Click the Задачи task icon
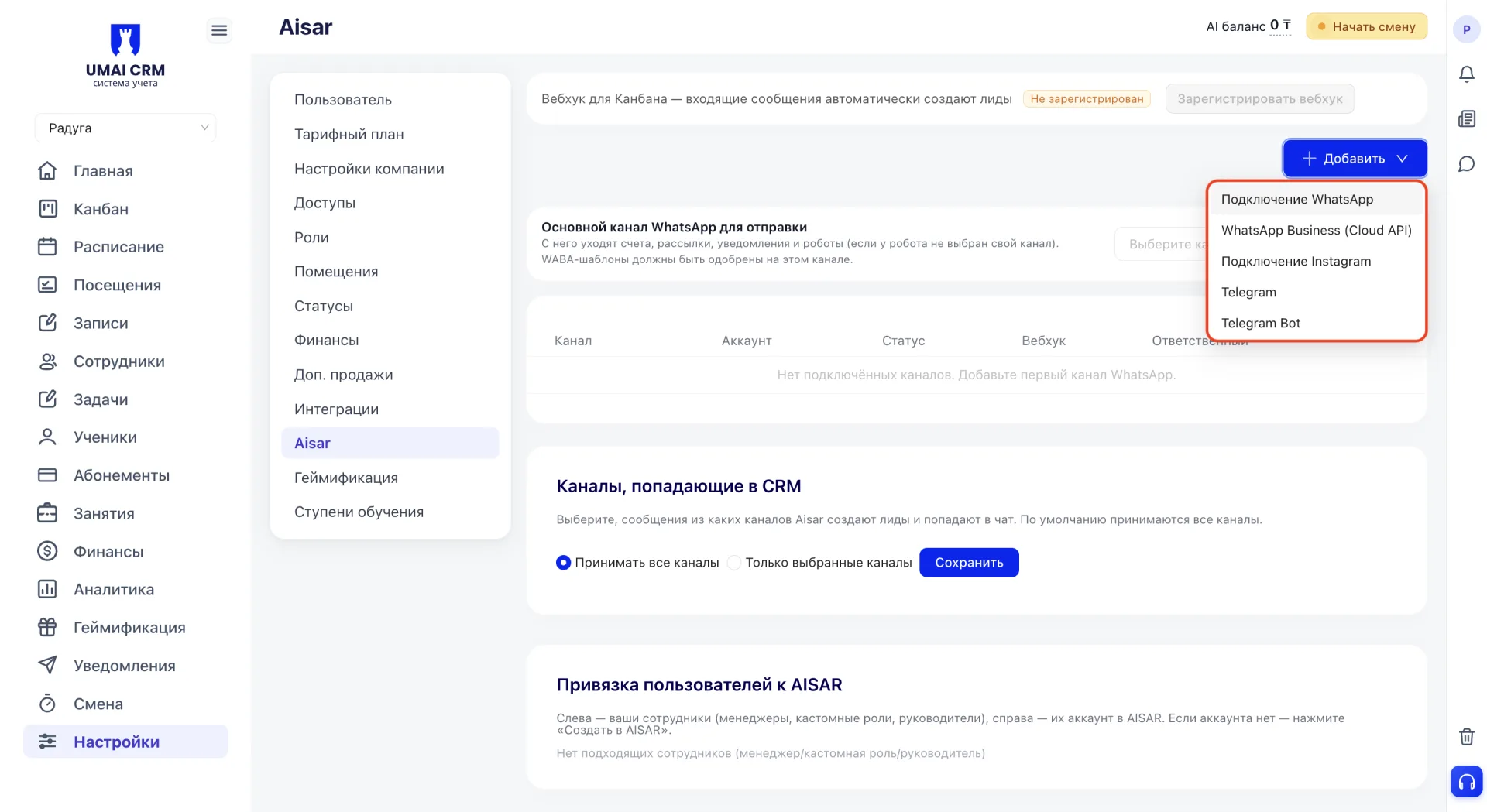Viewport: 1487px width, 812px height. (x=47, y=399)
